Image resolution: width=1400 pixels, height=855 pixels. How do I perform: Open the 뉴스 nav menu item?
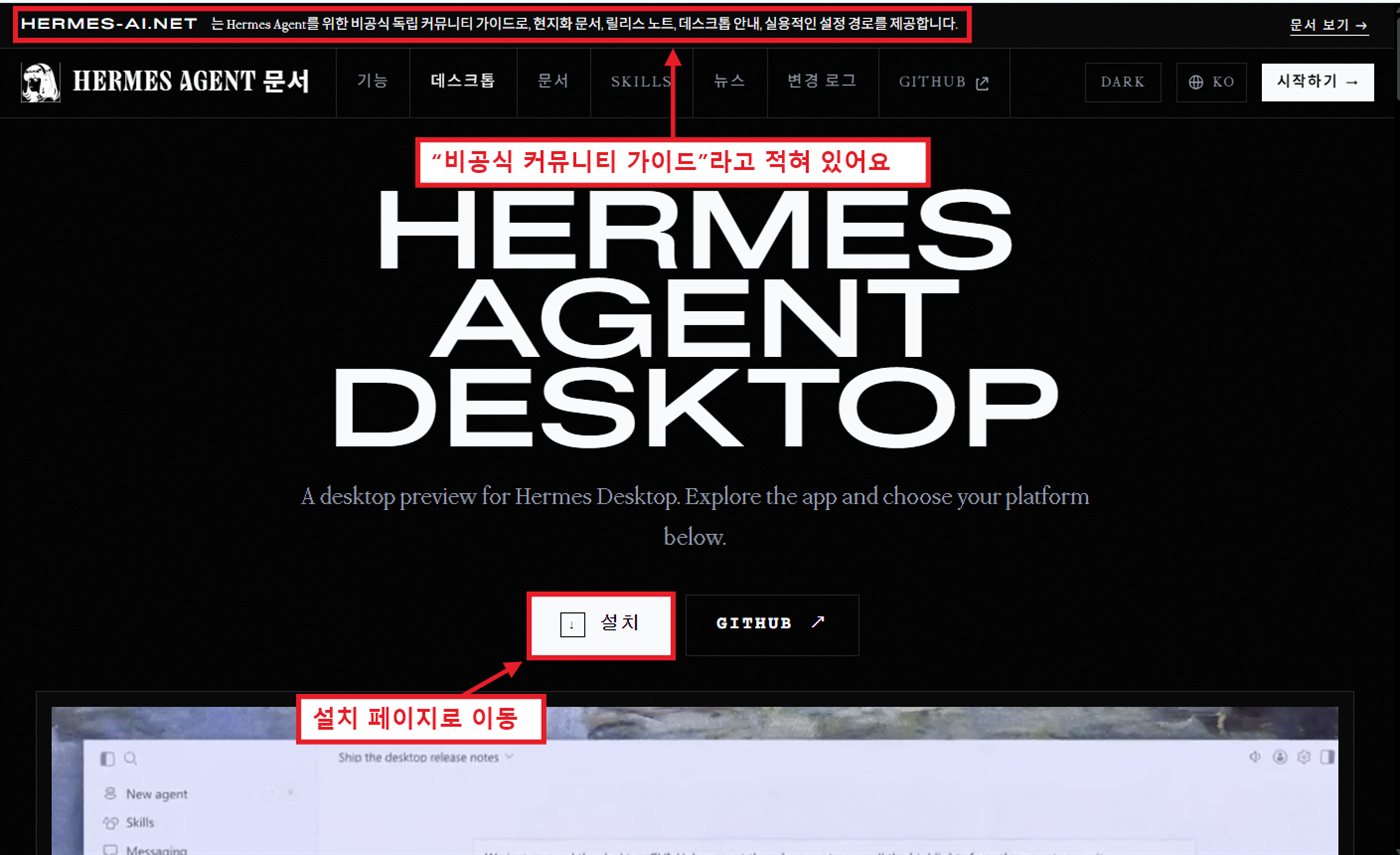pyautogui.click(x=729, y=82)
